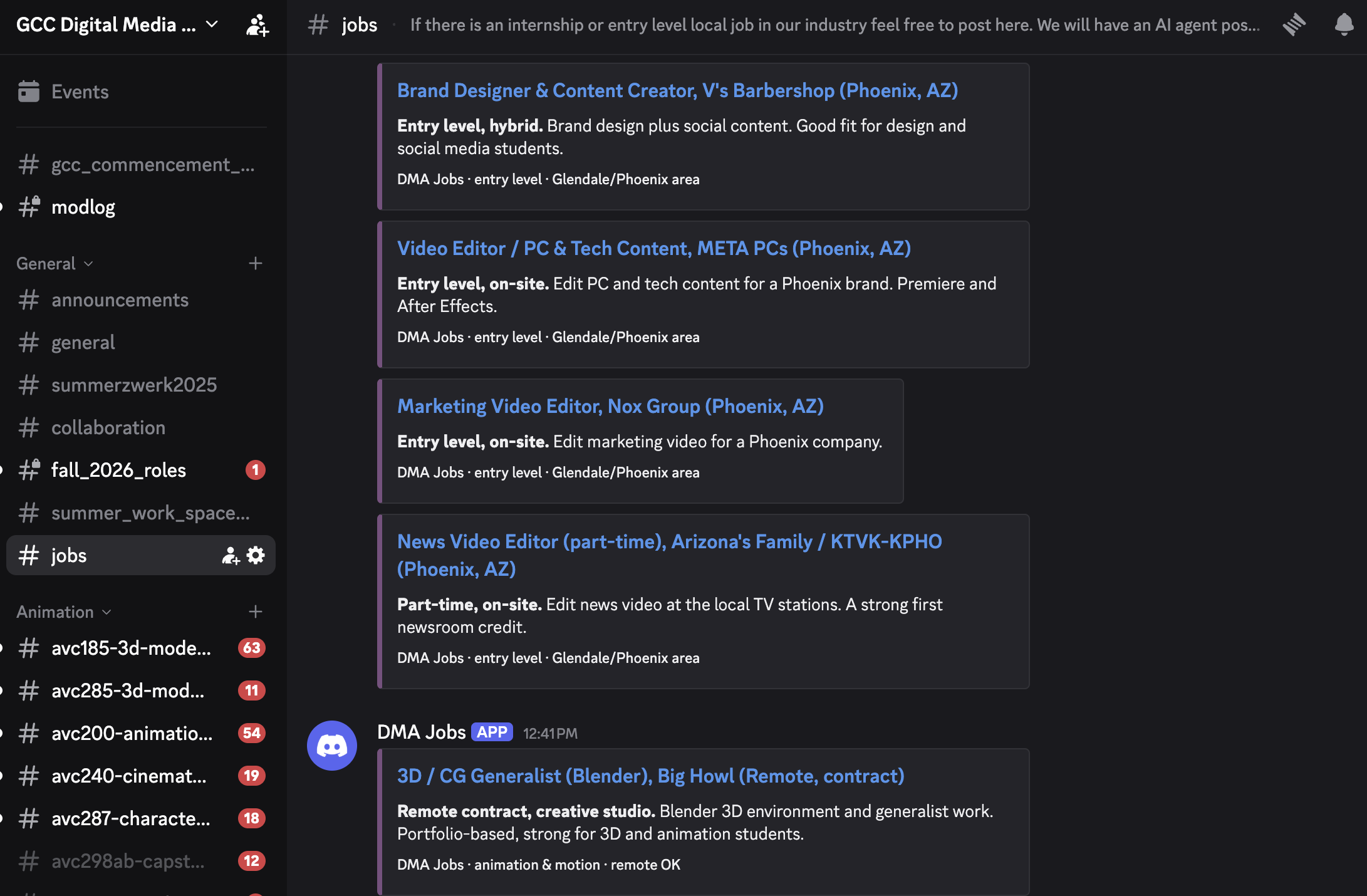
Task: Open the gcc_commencement channel
Action: click(x=141, y=164)
